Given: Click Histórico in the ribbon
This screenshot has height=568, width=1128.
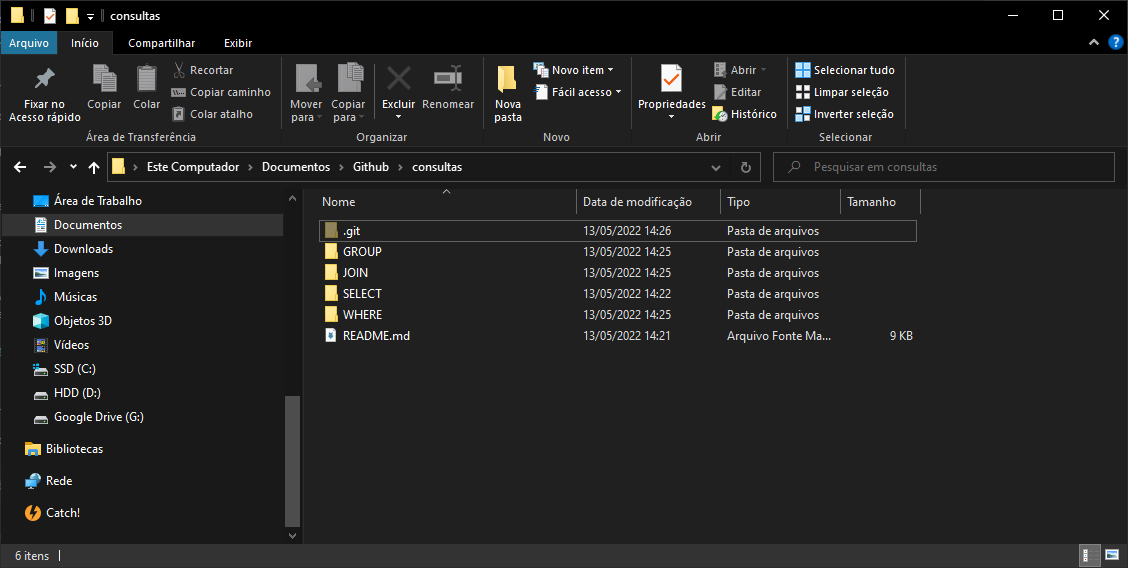Looking at the screenshot, I should tap(745, 114).
